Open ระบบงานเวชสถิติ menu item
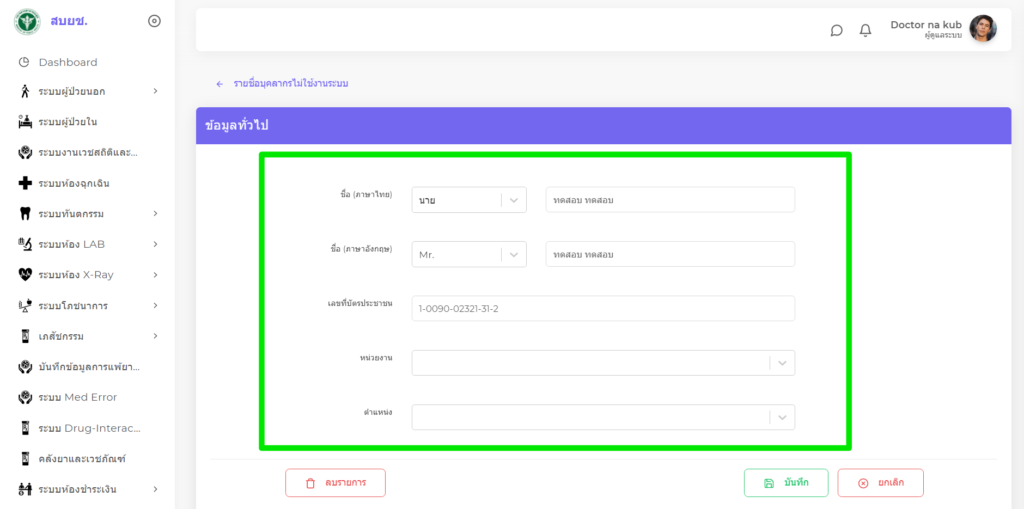The image size is (1024, 509). (88, 153)
